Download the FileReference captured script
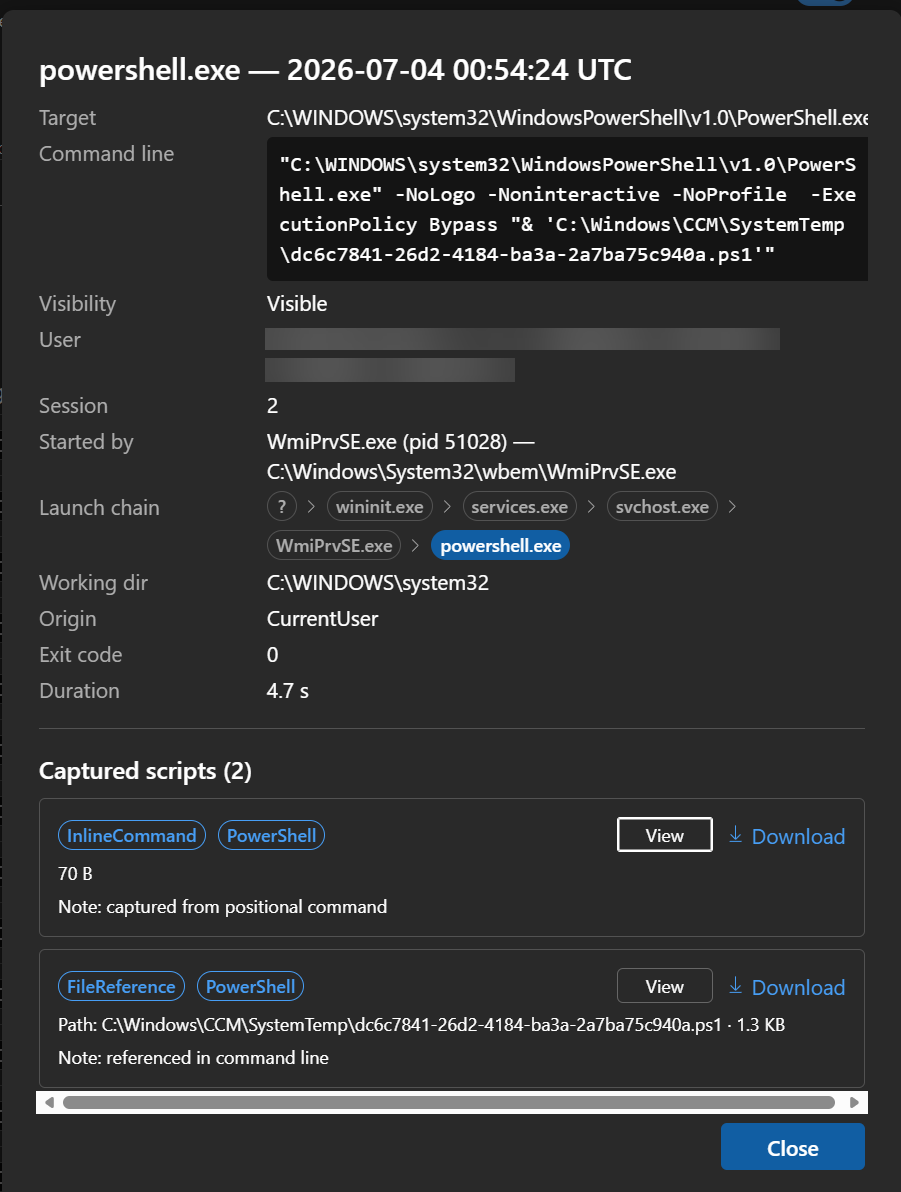Image resolution: width=901 pixels, height=1192 pixels. click(786, 987)
